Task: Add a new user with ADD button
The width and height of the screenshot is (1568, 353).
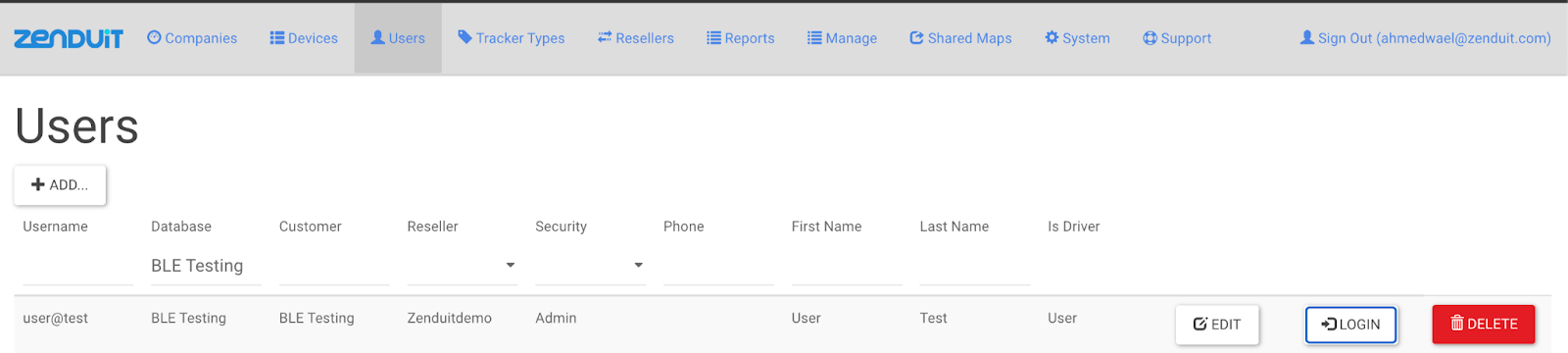Action: point(60,184)
